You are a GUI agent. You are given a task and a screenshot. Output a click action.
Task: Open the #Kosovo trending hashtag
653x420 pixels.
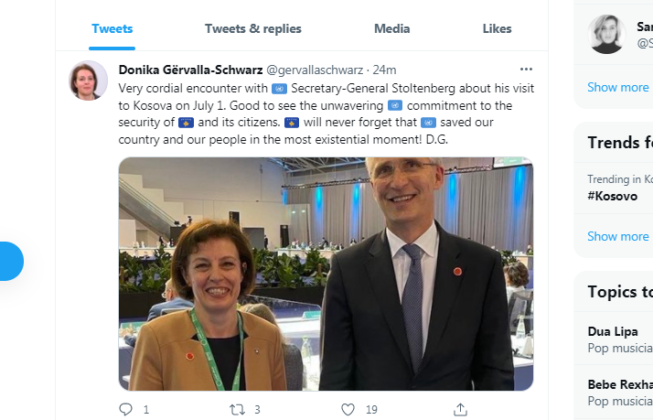coord(612,196)
